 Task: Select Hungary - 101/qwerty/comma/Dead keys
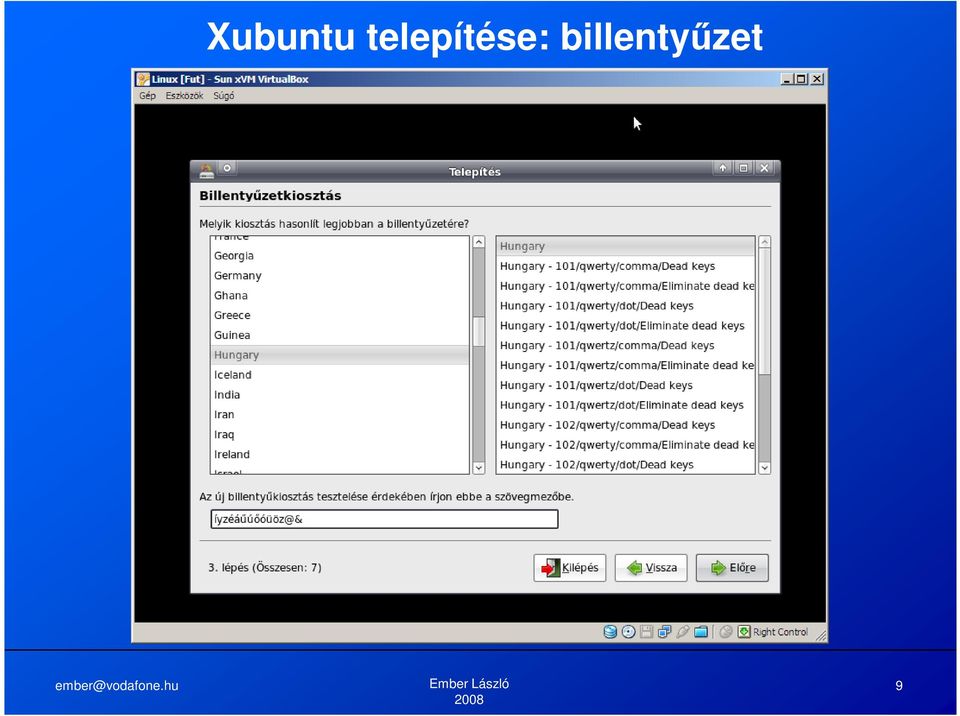point(626,266)
